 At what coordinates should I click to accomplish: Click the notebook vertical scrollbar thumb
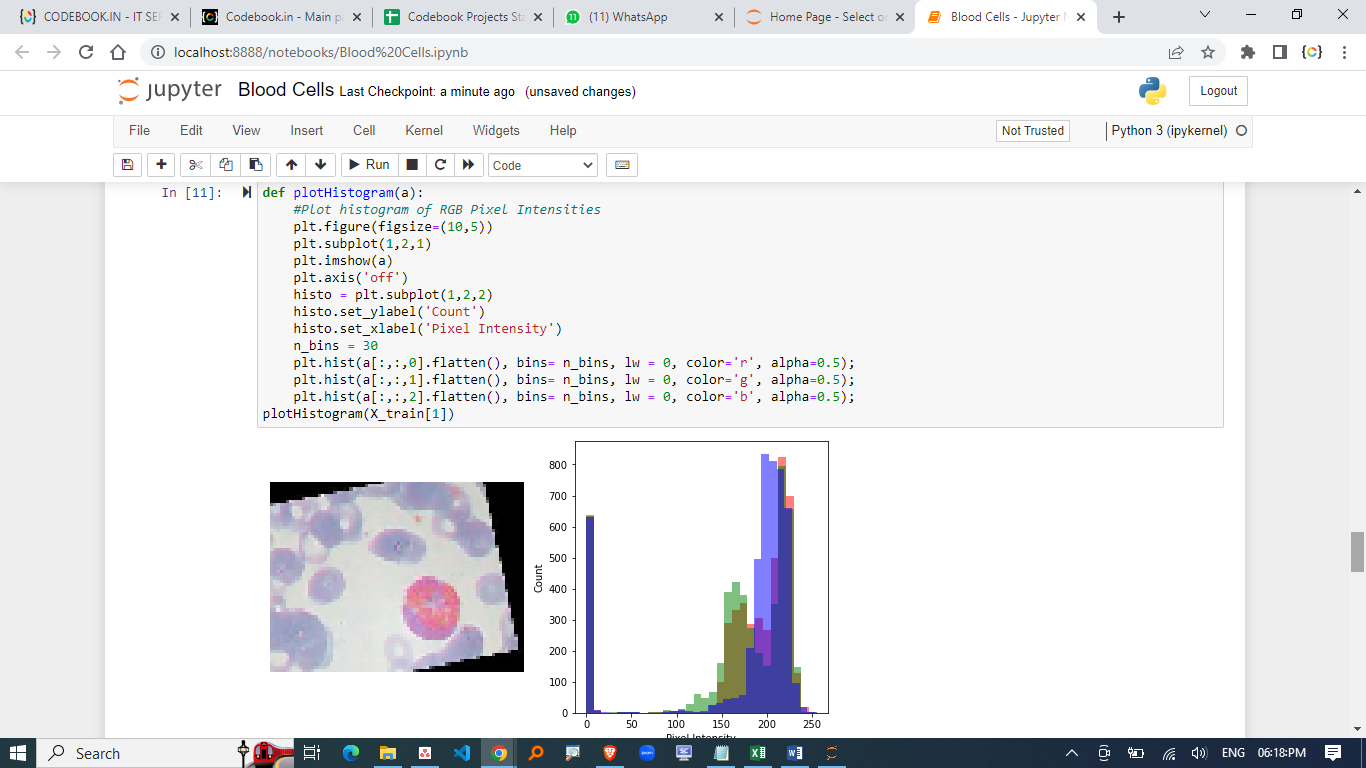pos(1357,552)
